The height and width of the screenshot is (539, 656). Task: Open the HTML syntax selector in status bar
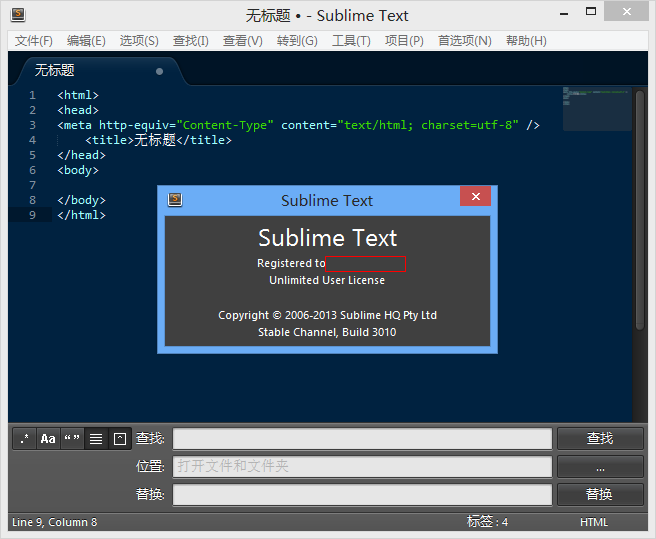click(594, 522)
